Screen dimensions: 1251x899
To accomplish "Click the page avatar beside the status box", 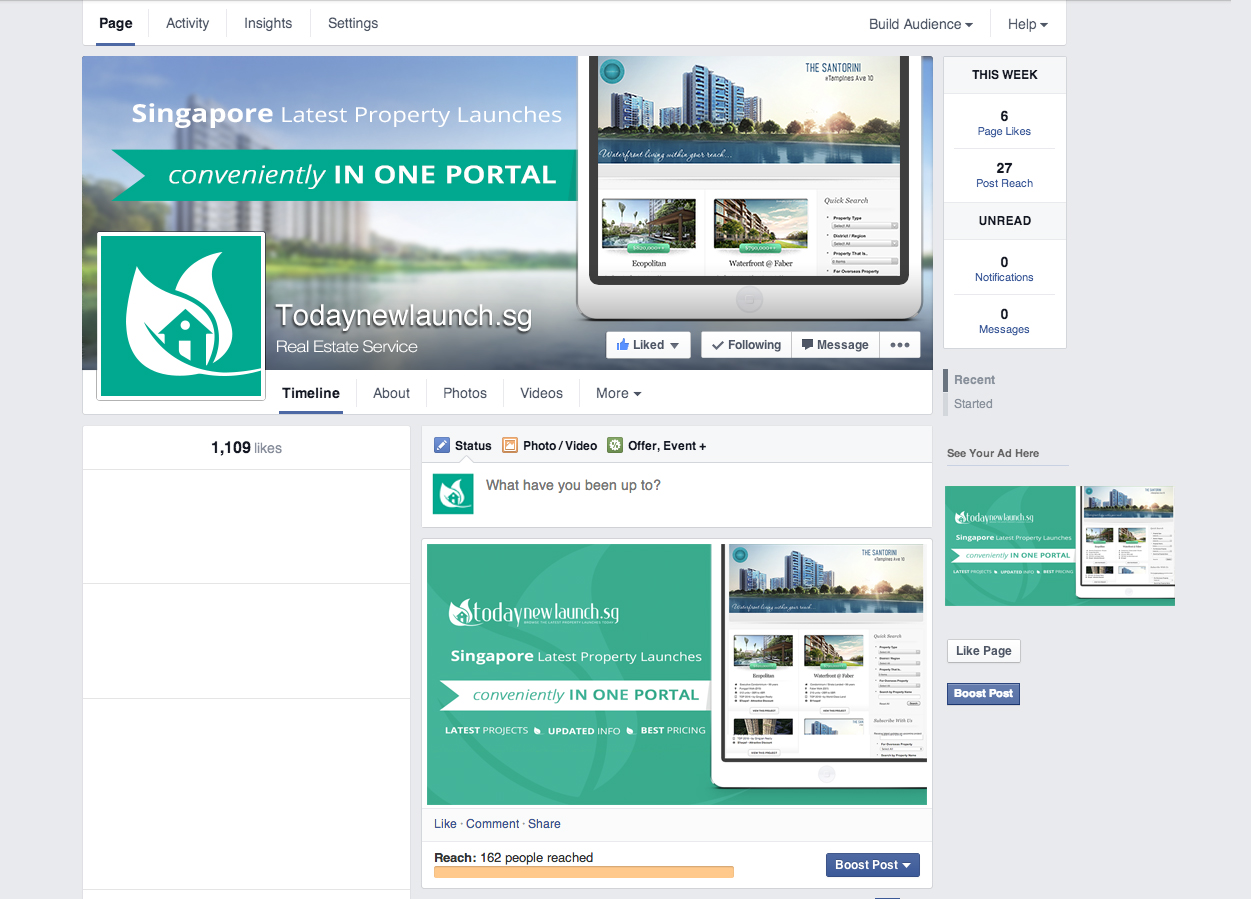I will pos(453,494).
